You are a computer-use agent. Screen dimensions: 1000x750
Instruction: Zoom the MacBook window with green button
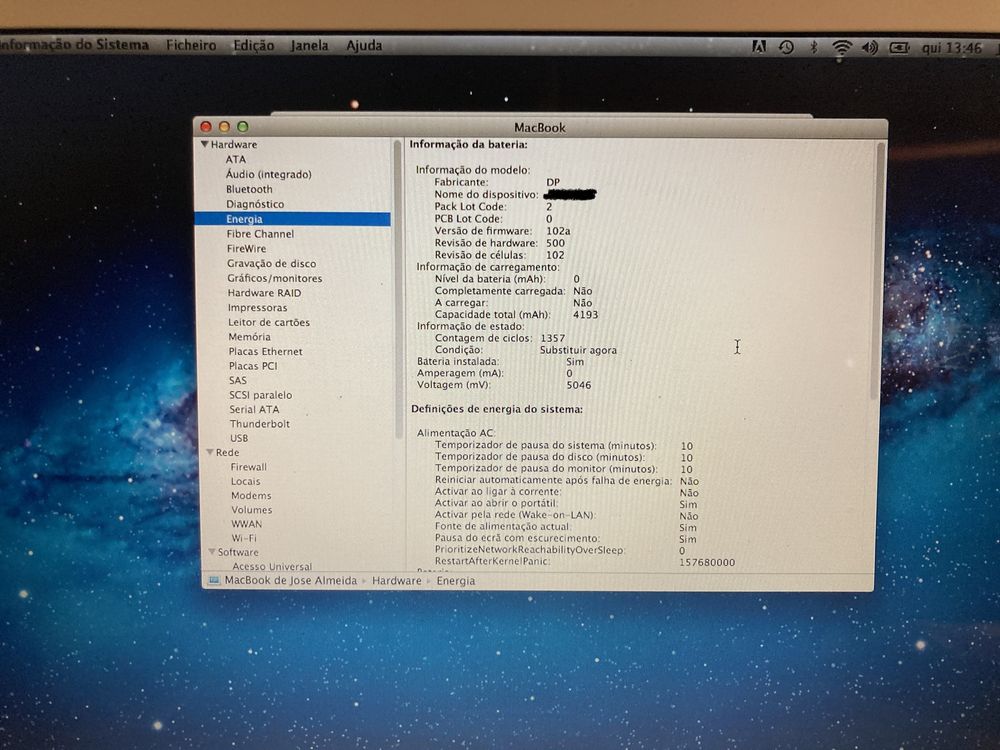click(x=243, y=127)
